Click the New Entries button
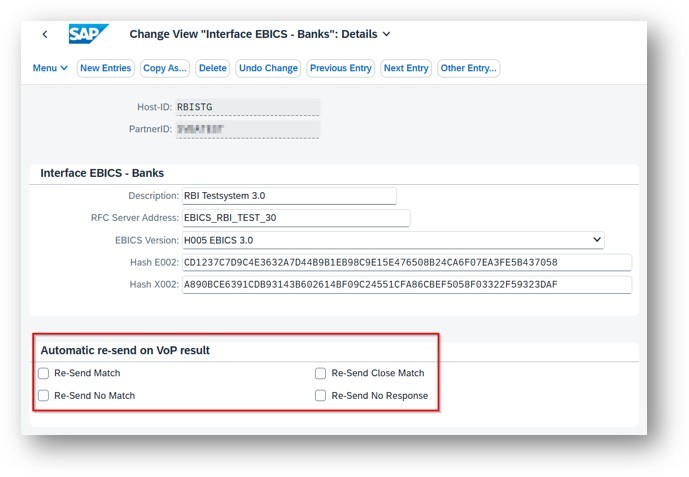 pyautogui.click(x=105, y=68)
